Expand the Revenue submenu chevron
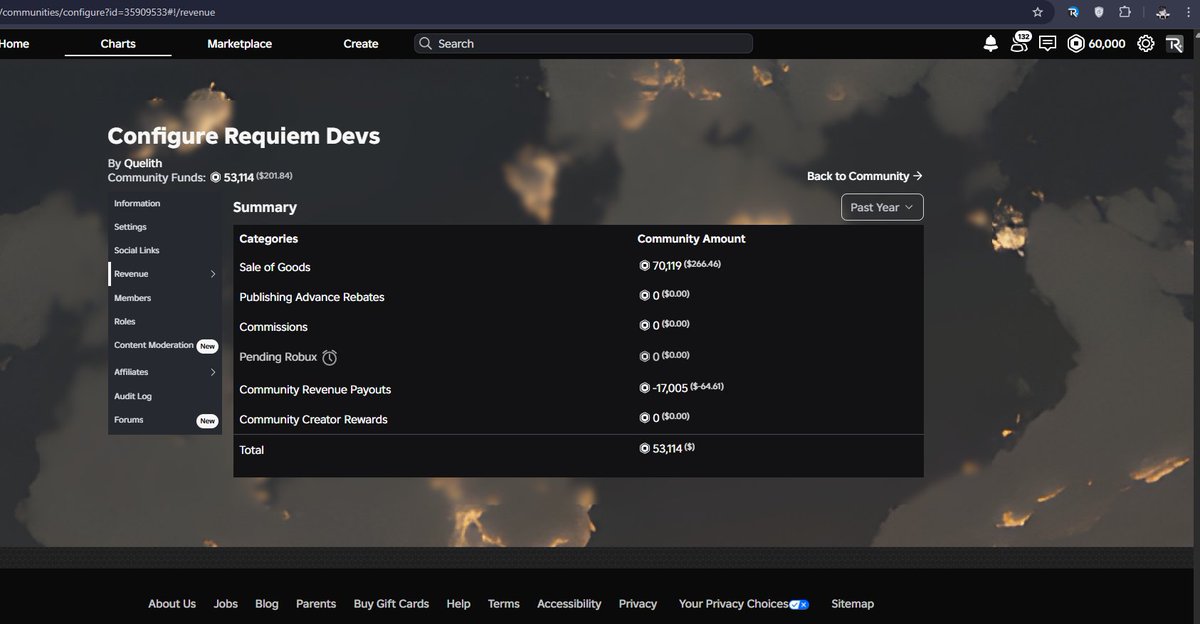The height and width of the screenshot is (624, 1200). coord(213,274)
